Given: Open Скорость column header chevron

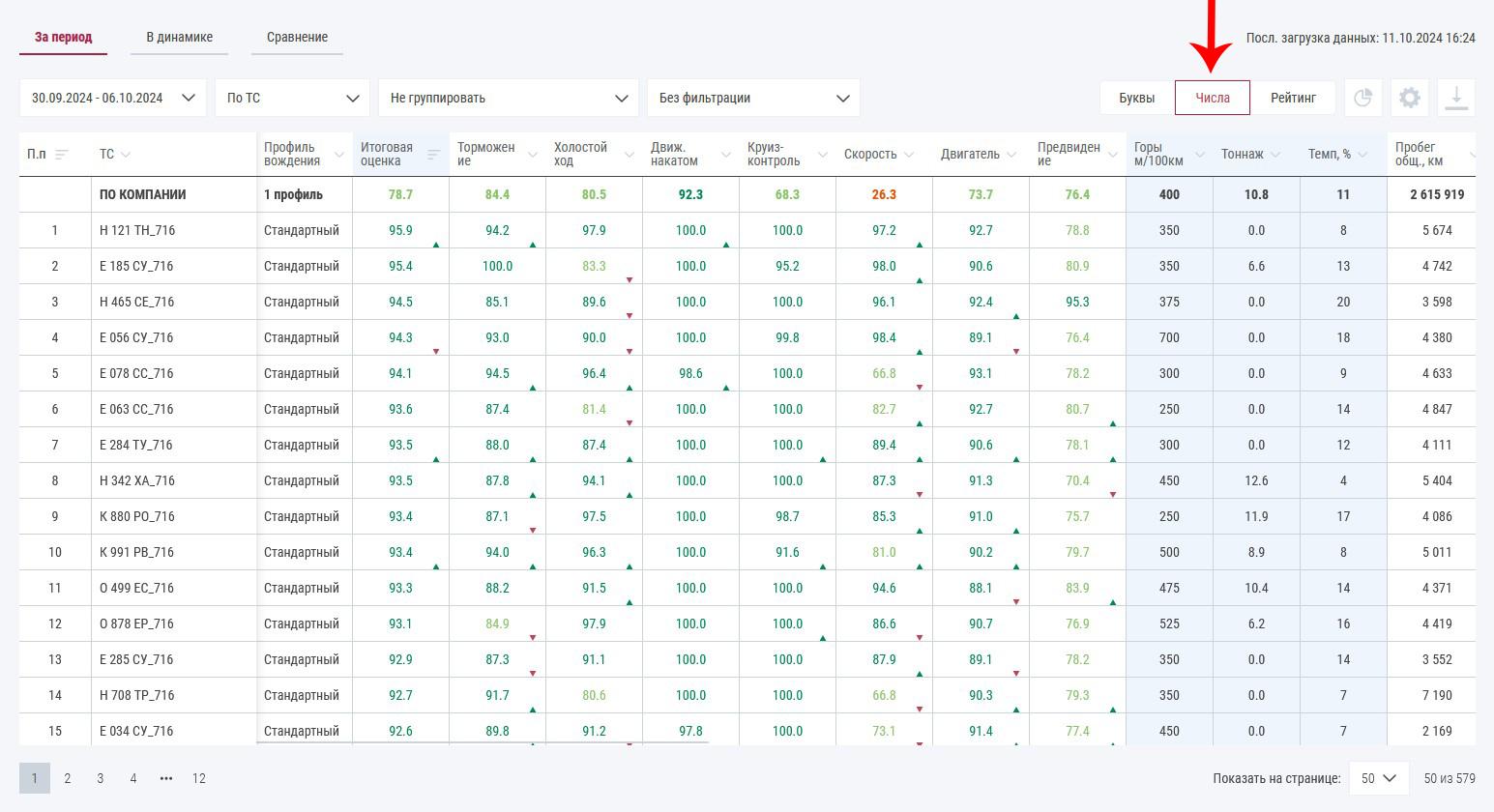Looking at the screenshot, I should (x=906, y=155).
